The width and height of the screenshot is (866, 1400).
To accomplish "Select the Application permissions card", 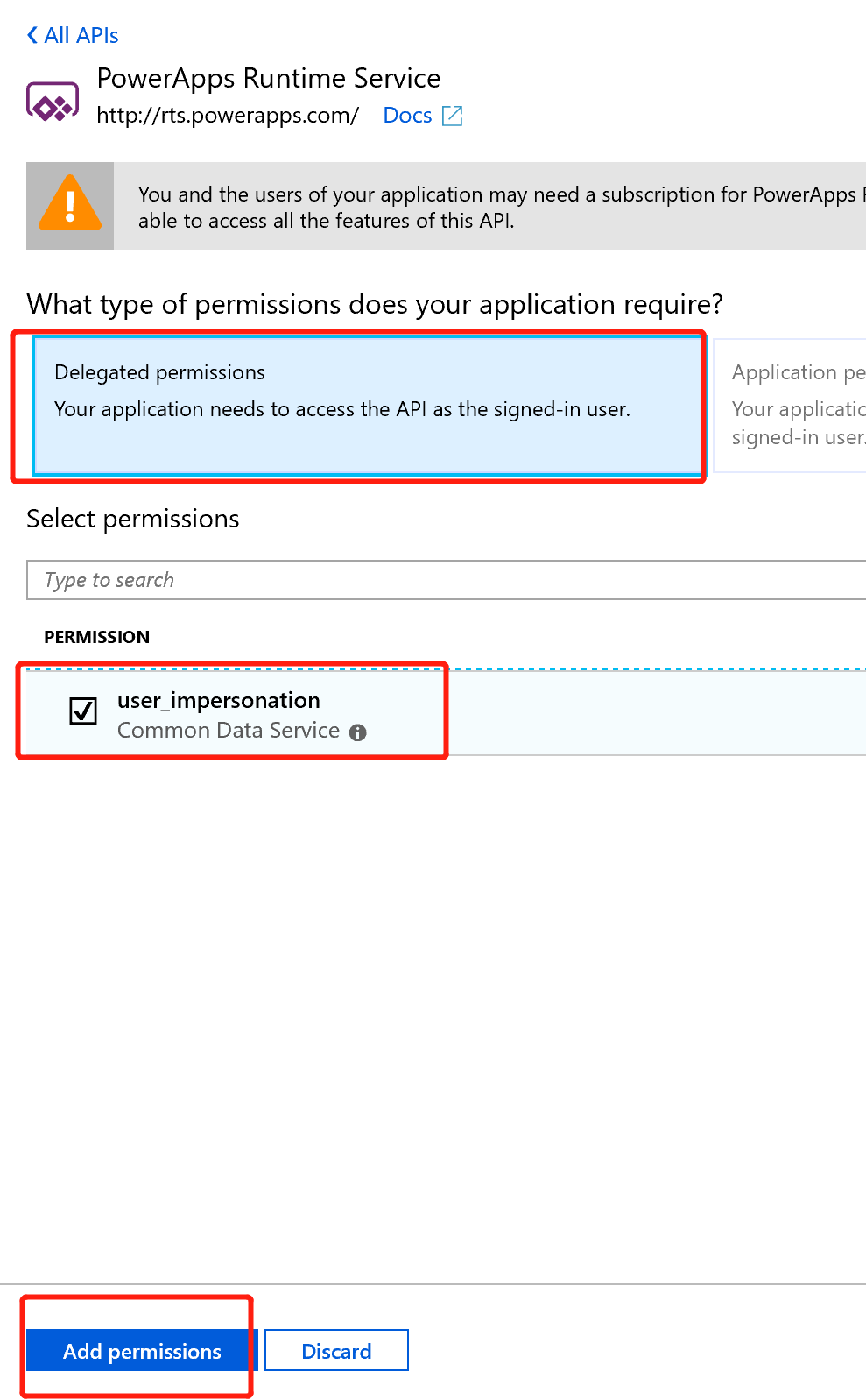I will (790, 406).
